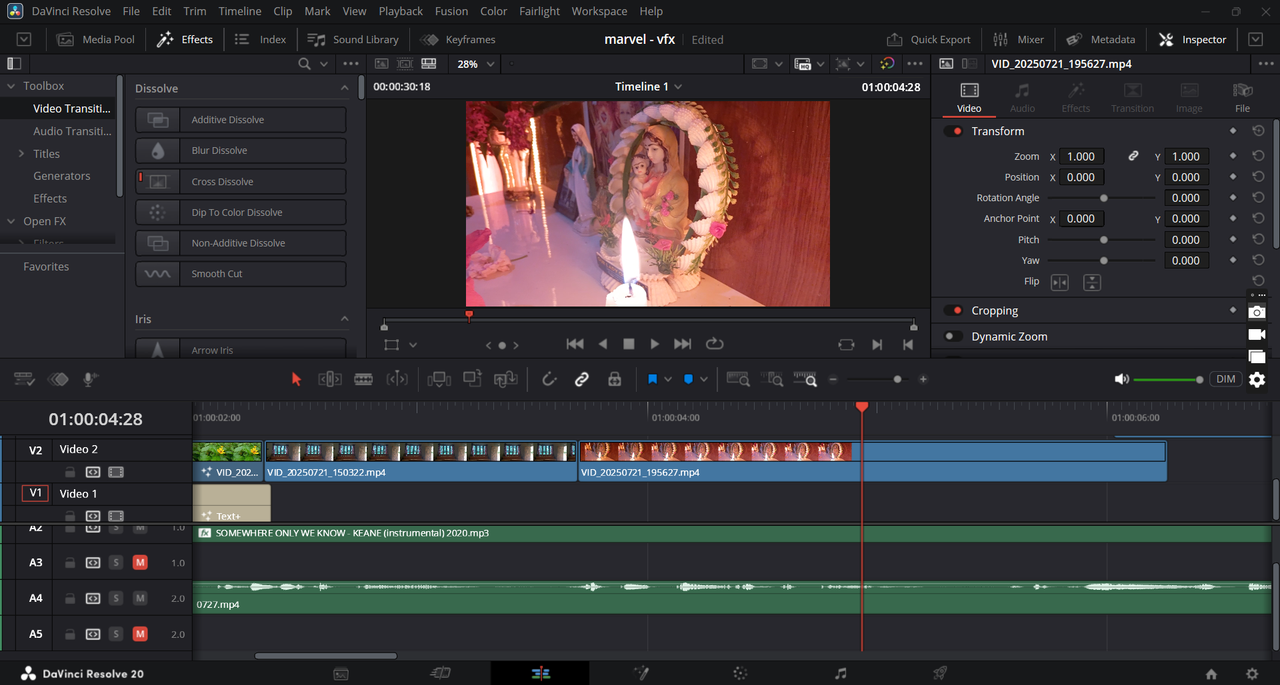Play the timeline in reverse
Screen dimensions: 1280x685
[602, 344]
